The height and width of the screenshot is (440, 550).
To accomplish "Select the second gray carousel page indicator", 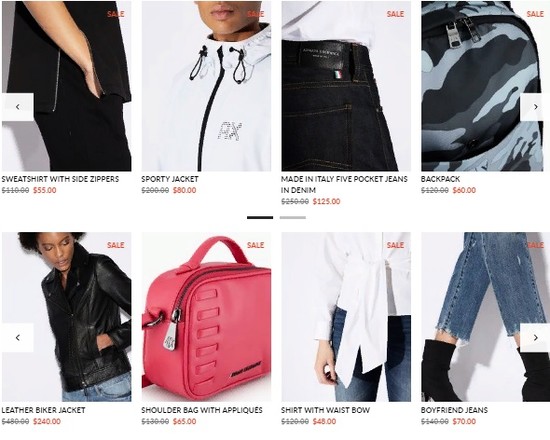I will coord(293,218).
